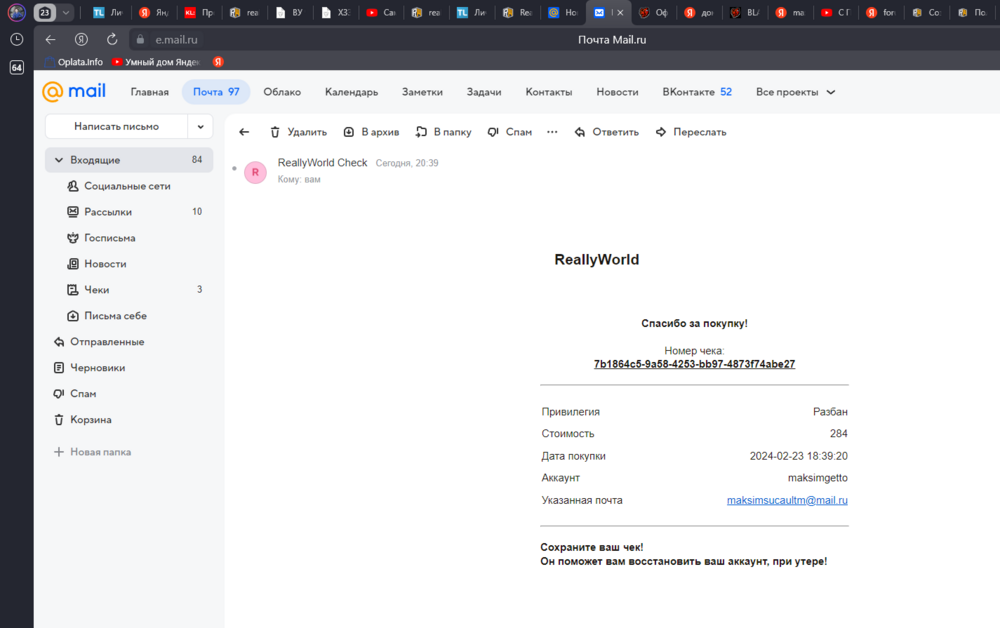Open browser history clock icon in sidebar
1000x628 pixels.
click(x=17, y=40)
